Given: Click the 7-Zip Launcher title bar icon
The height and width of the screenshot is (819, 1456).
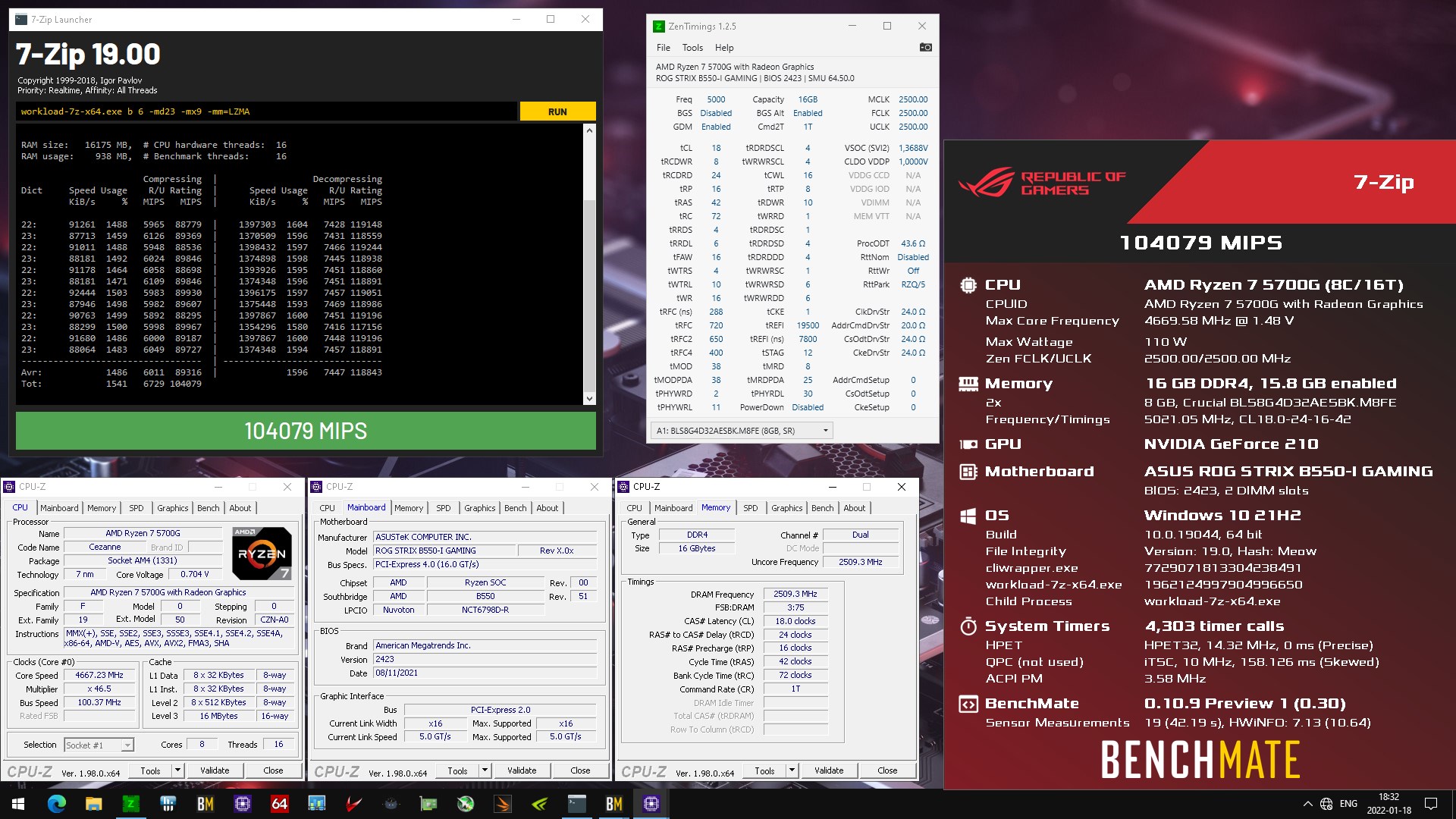Looking at the screenshot, I should coord(21,20).
